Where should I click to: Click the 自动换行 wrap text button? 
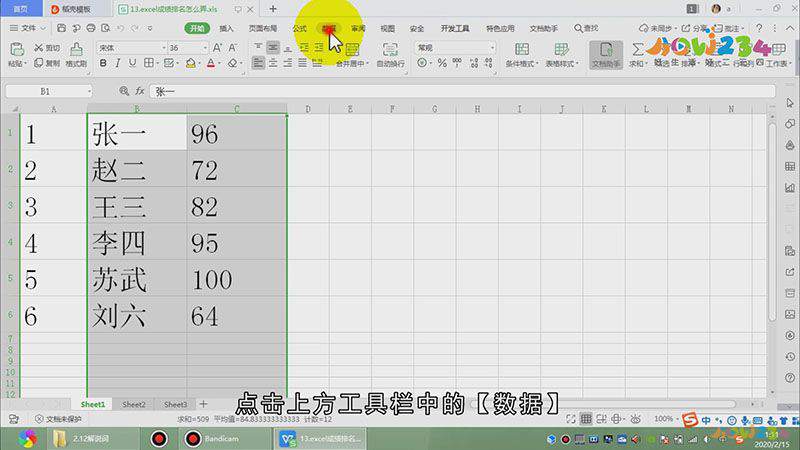(390, 55)
